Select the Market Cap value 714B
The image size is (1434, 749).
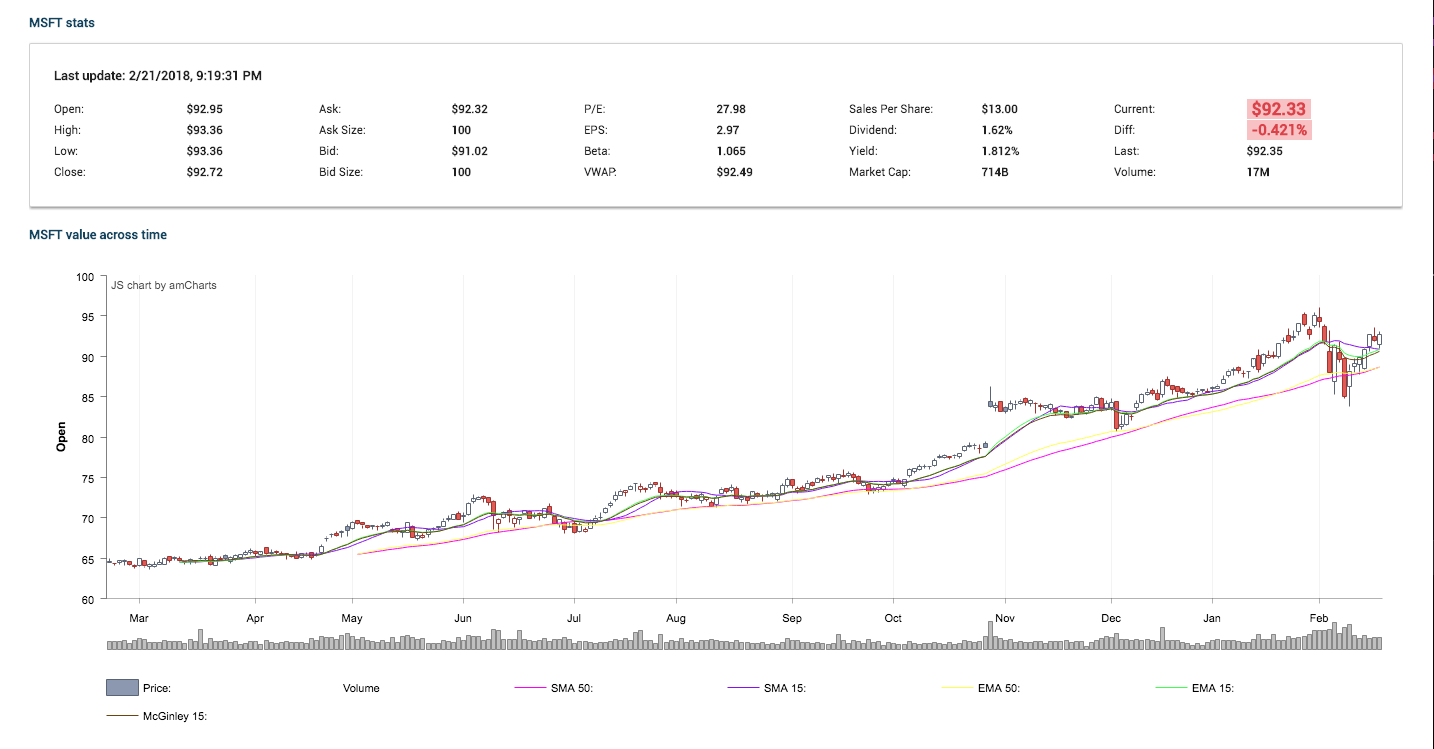coord(994,172)
